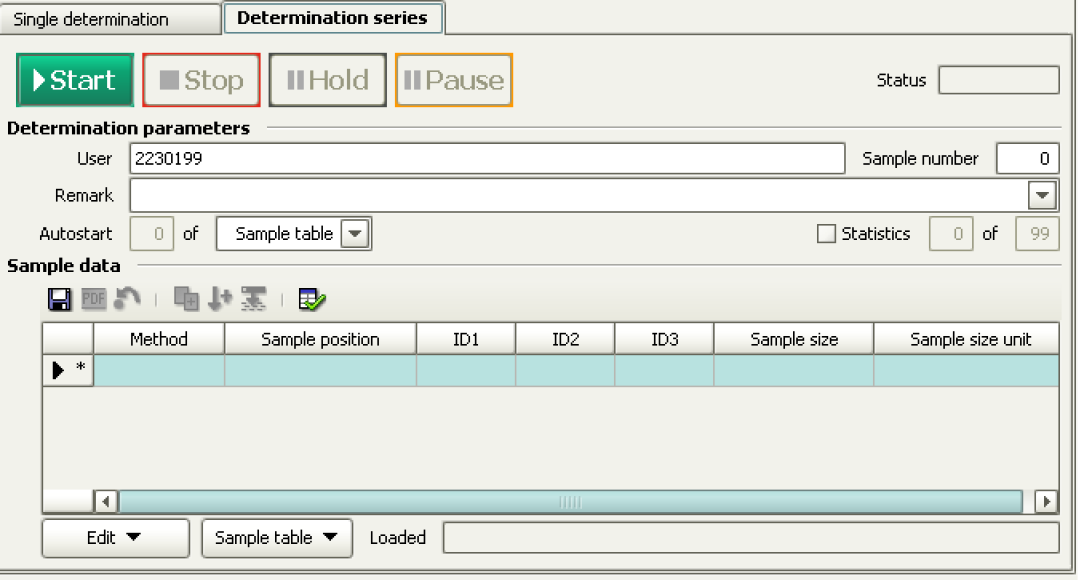1080x580 pixels.
Task: Click the Loaded field at the bottom
Action: point(751,537)
